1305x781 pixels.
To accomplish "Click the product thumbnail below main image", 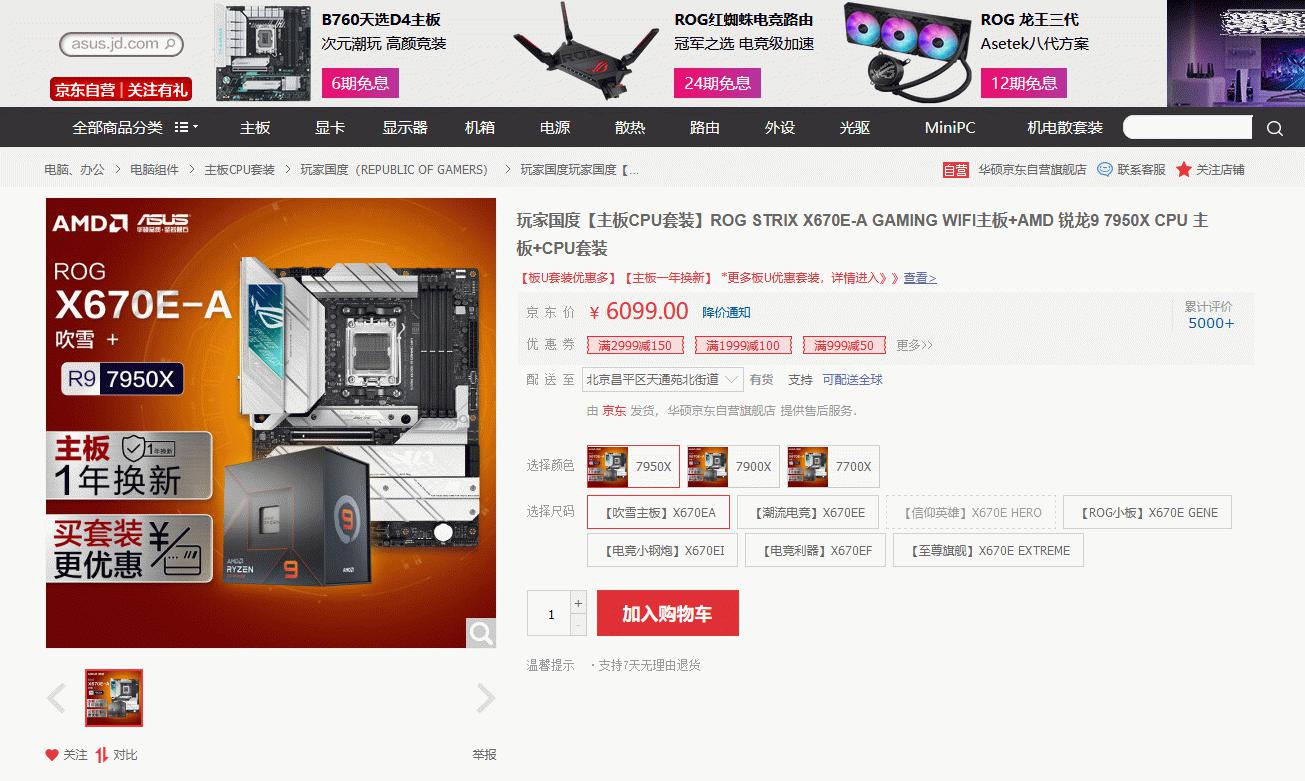I will [114, 698].
